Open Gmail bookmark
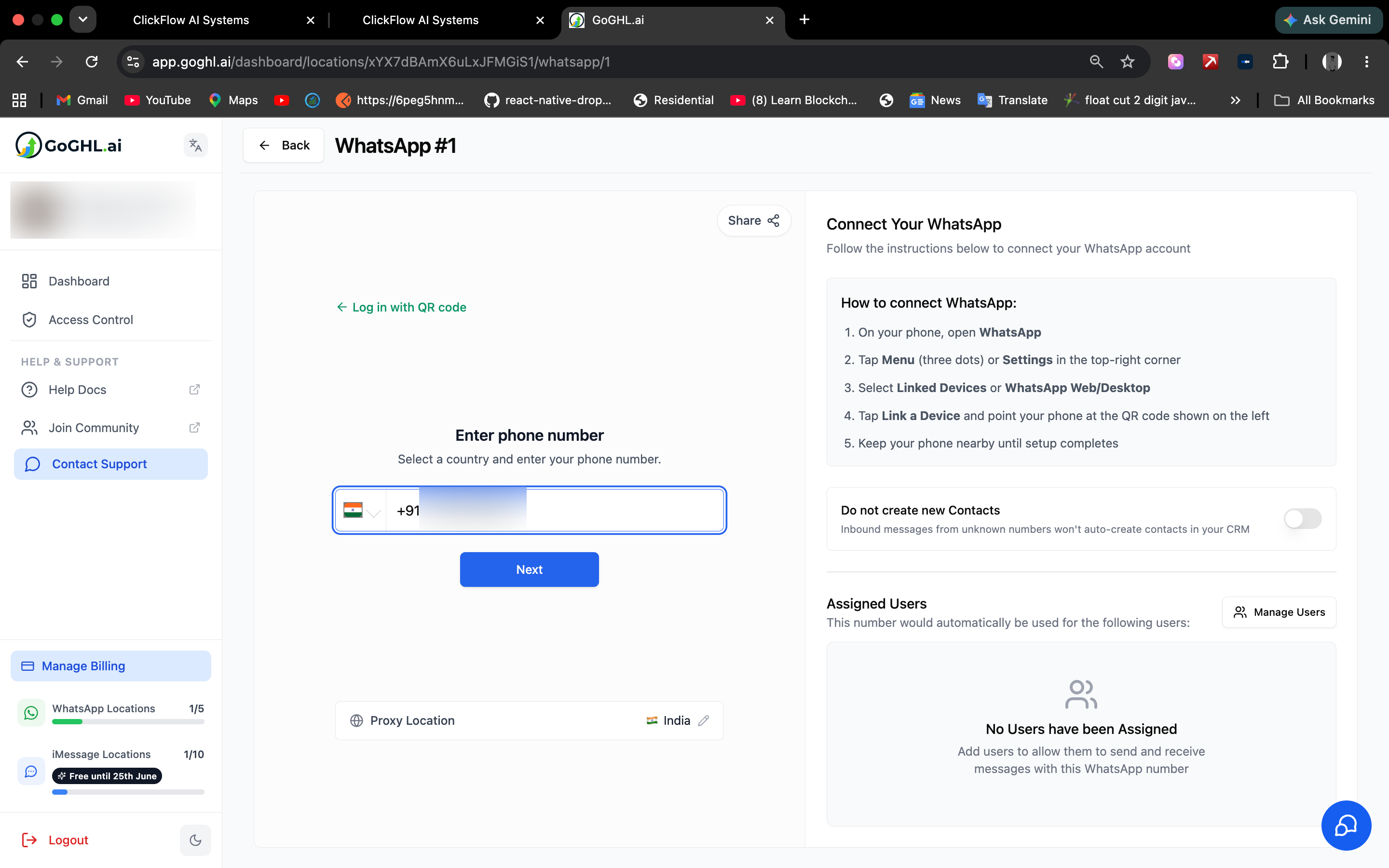 82,100
